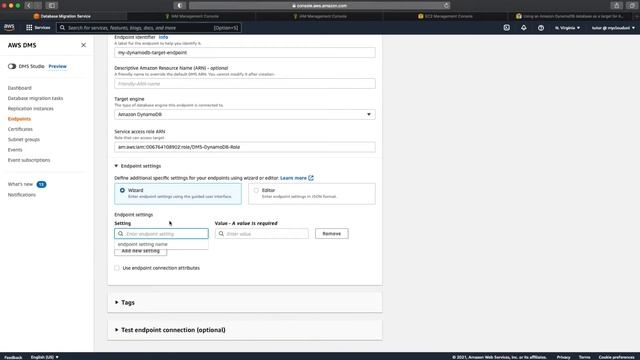Click the search icon in Setting field
The height and width of the screenshot is (360, 640).
(120, 234)
